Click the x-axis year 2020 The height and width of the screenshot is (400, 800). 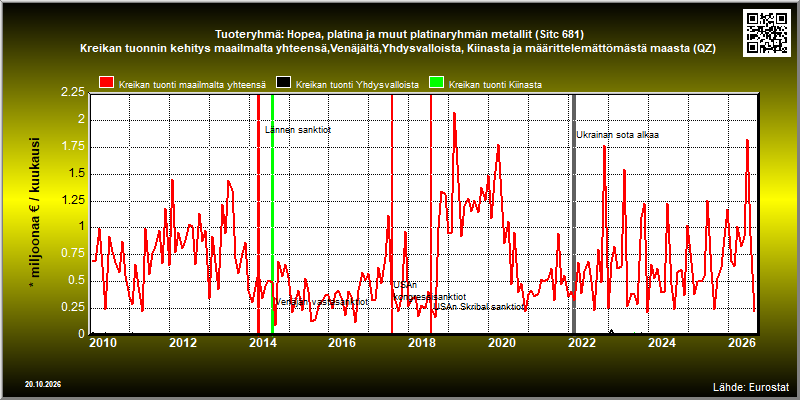point(501,343)
